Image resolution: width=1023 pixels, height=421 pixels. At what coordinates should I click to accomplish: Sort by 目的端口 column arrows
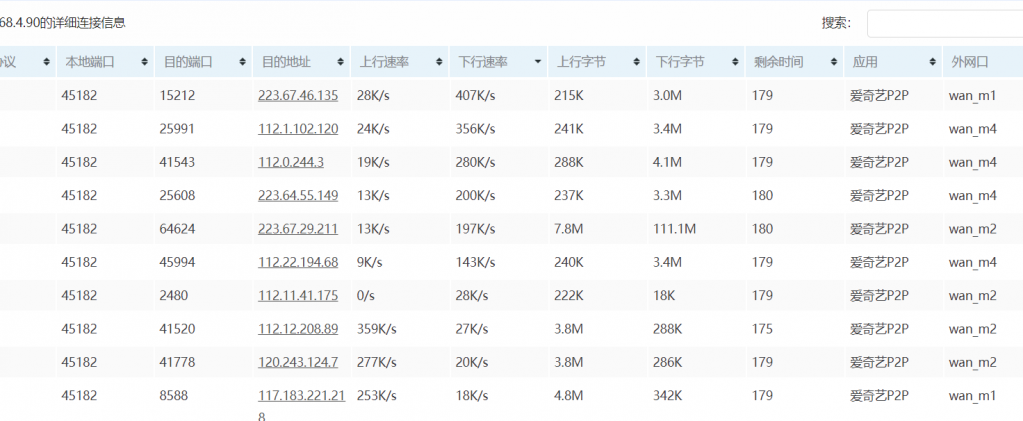[243, 62]
